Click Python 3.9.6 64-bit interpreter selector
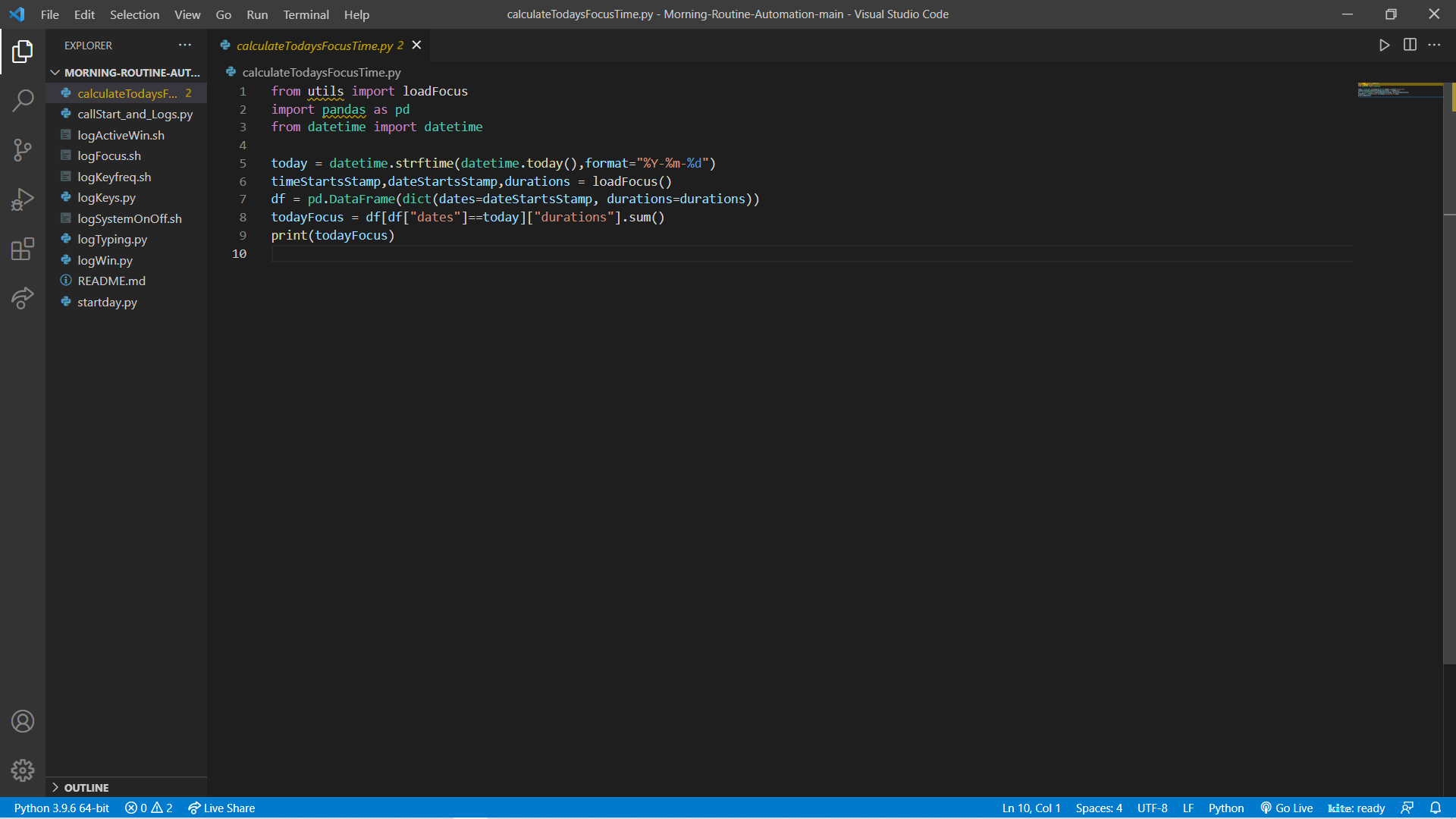This screenshot has width=1456, height=819. [61, 808]
